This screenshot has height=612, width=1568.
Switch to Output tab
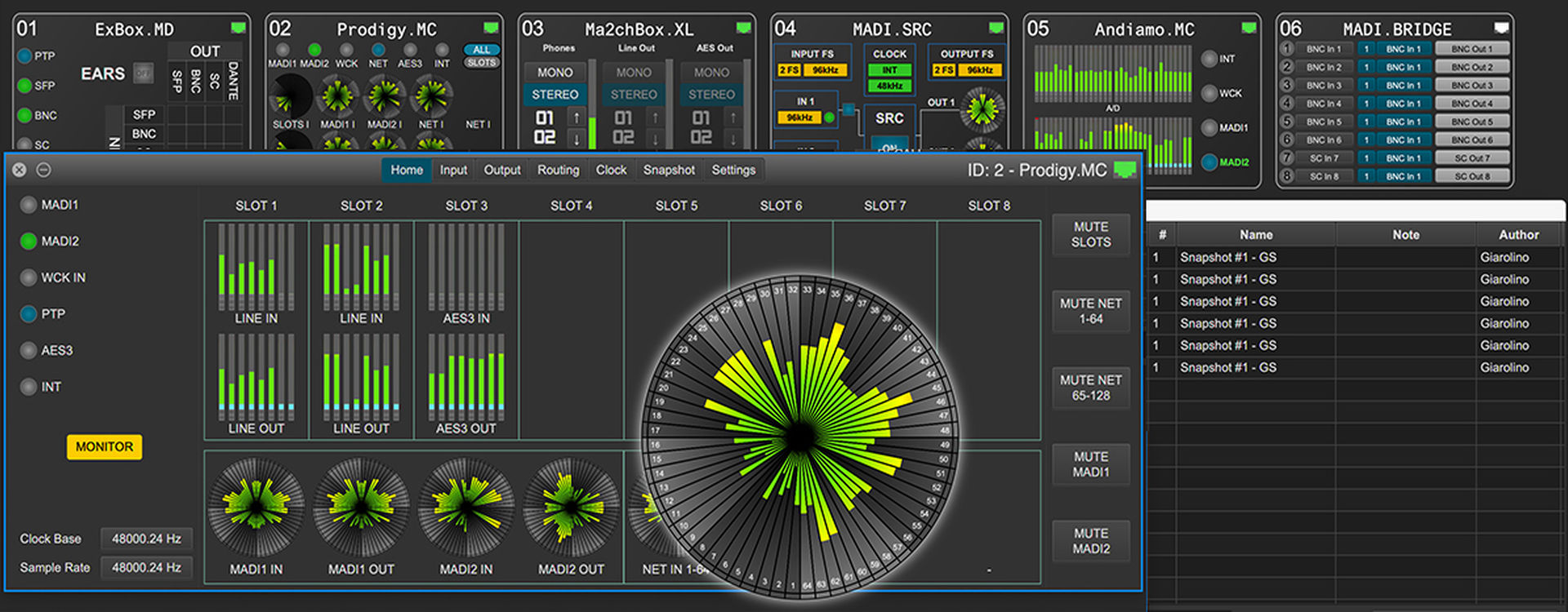[501, 170]
